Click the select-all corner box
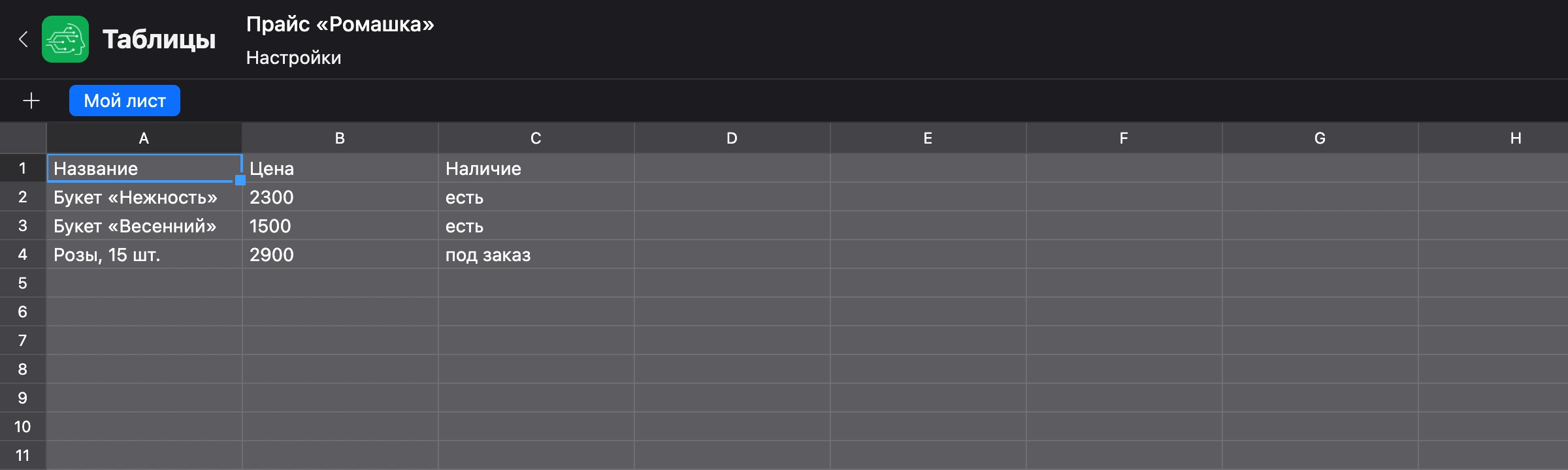The width and height of the screenshot is (1568, 470). point(23,138)
